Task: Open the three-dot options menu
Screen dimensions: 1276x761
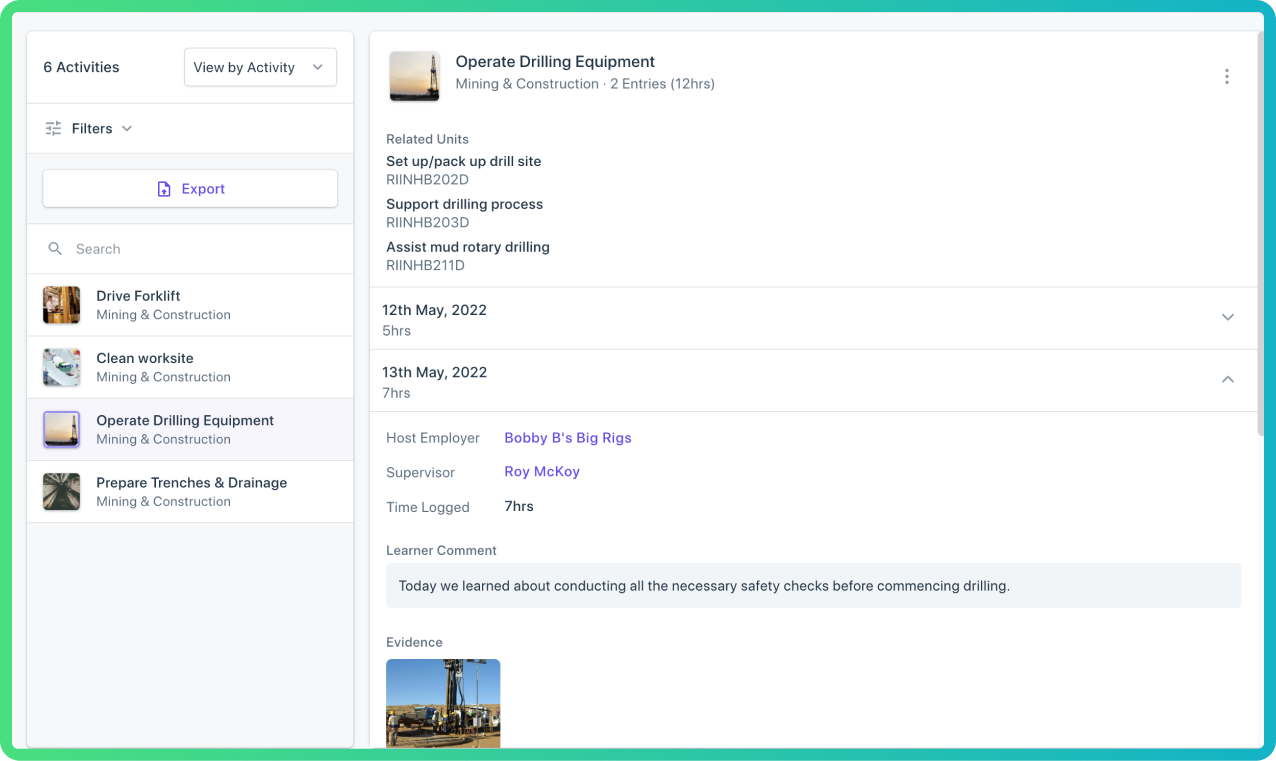Action: [1226, 76]
